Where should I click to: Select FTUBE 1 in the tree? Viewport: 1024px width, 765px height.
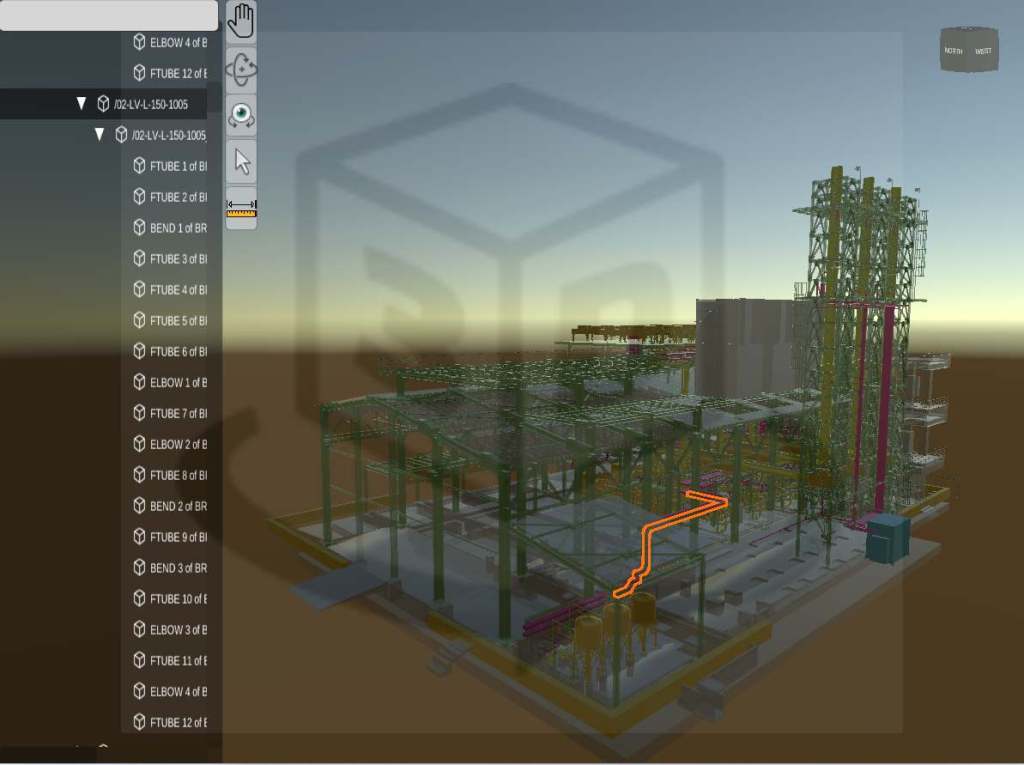point(178,166)
